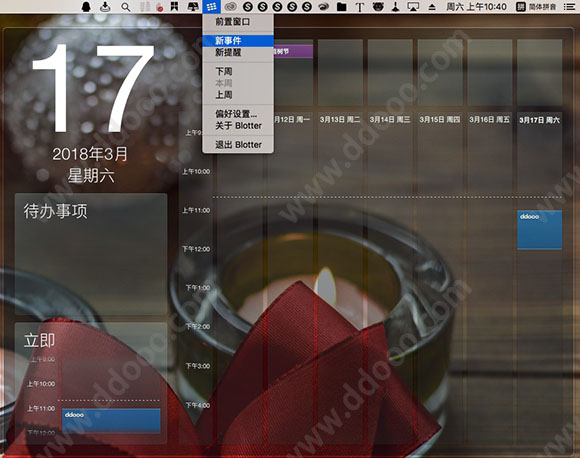Click the 星期六 weekday label
This screenshot has height=458, width=580.
(91, 175)
